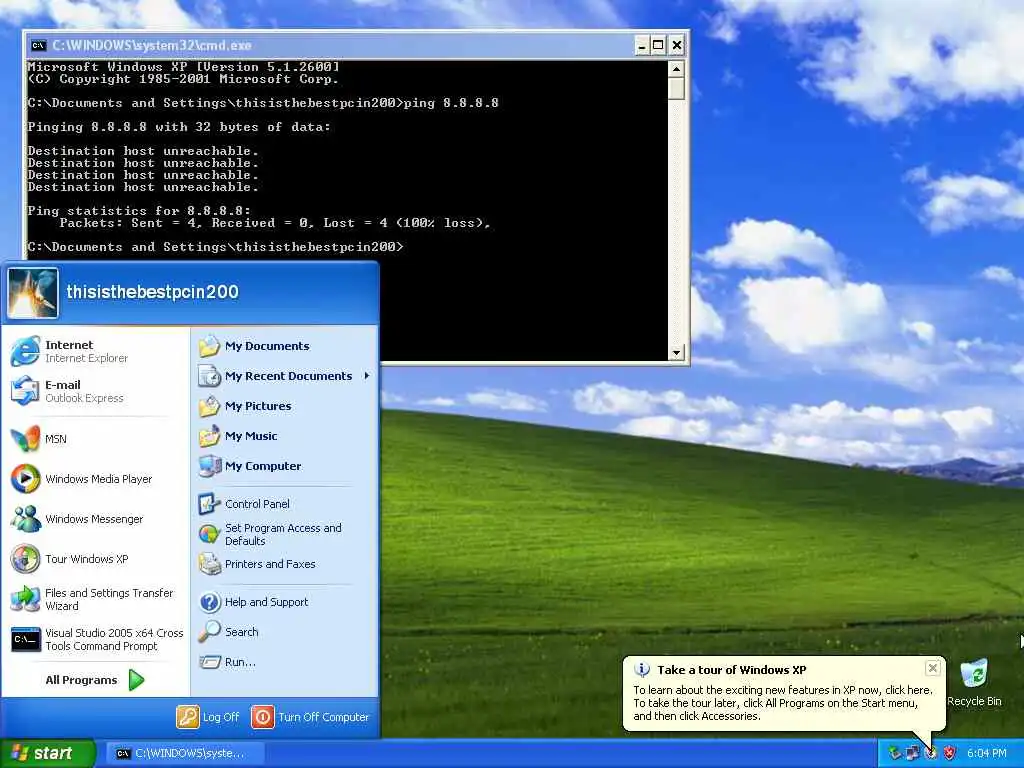Launch Windows Media Player
This screenshot has width=1024, height=768.
tap(95, 479)
